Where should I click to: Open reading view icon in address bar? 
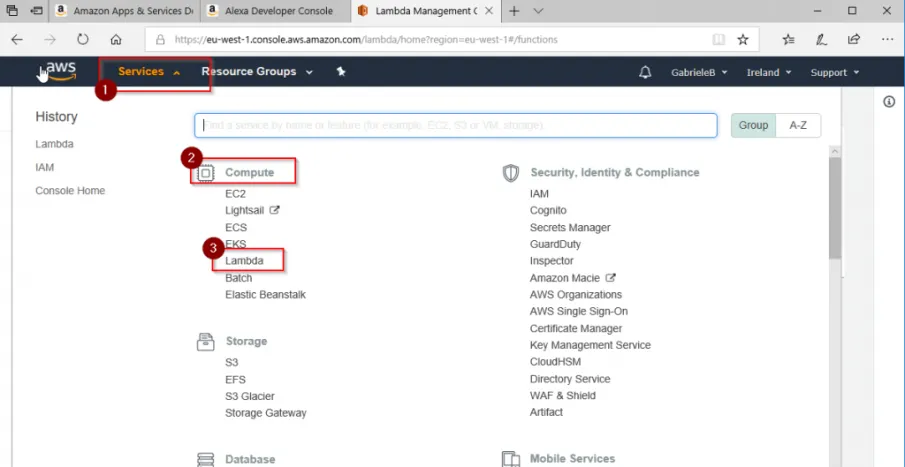point(718,39)
